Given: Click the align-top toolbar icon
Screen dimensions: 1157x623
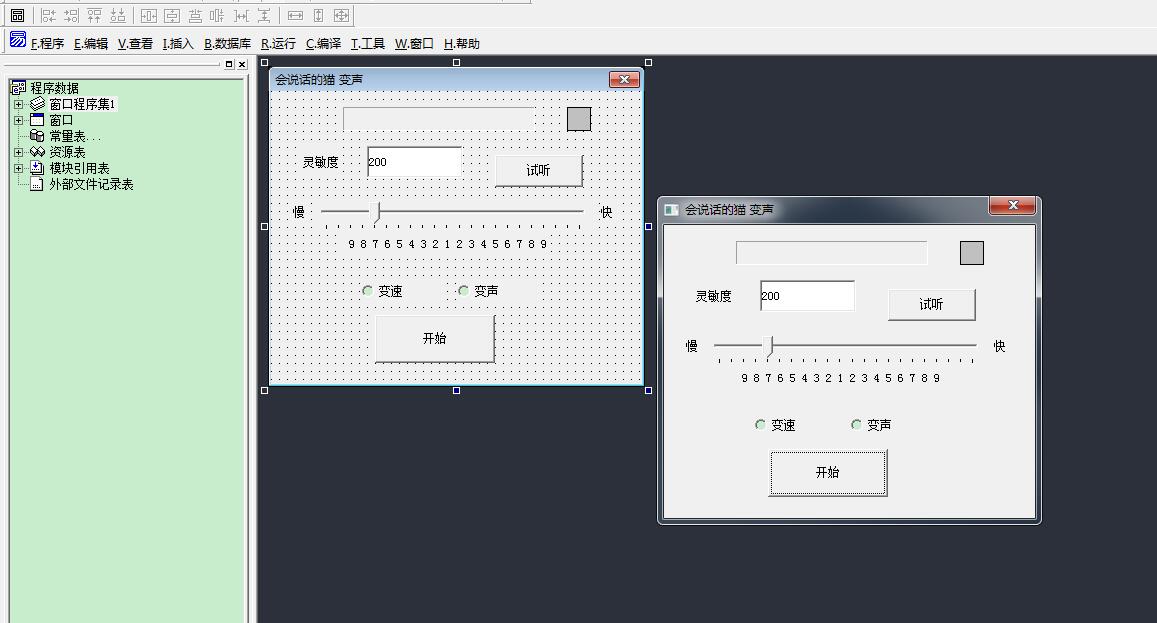Looking at the screenshot, I should pyautogui.click(x=95, y=15).
